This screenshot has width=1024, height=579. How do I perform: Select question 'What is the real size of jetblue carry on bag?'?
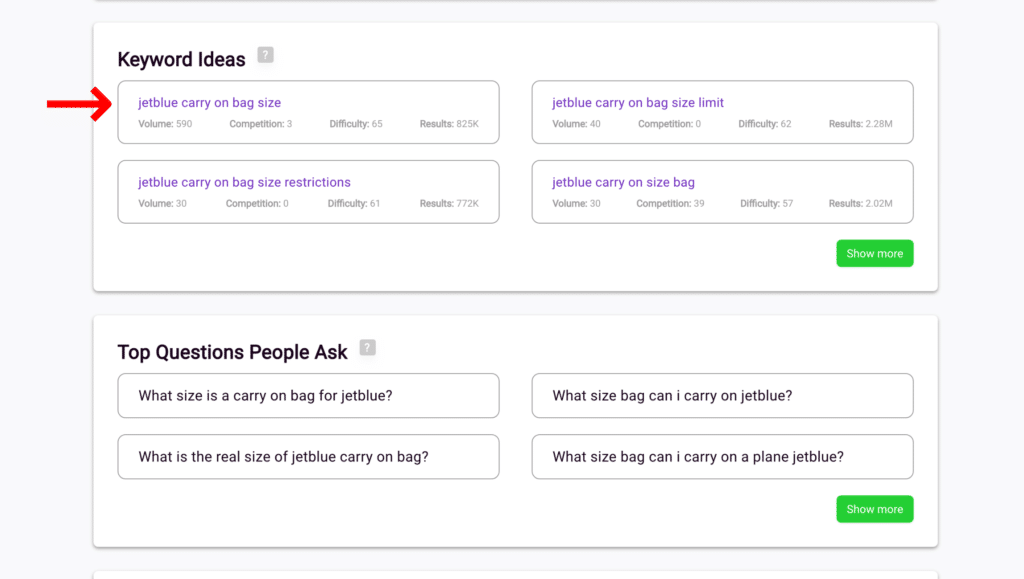(x=308, y=457)
